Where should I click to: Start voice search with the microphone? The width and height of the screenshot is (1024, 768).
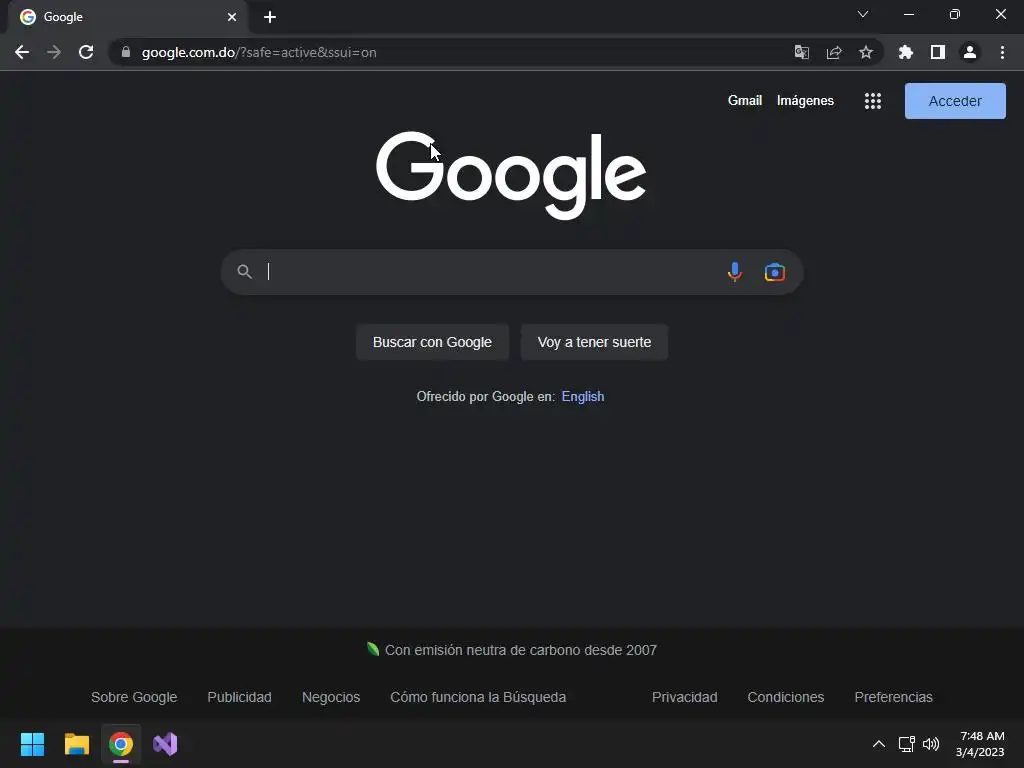point(735,272)
